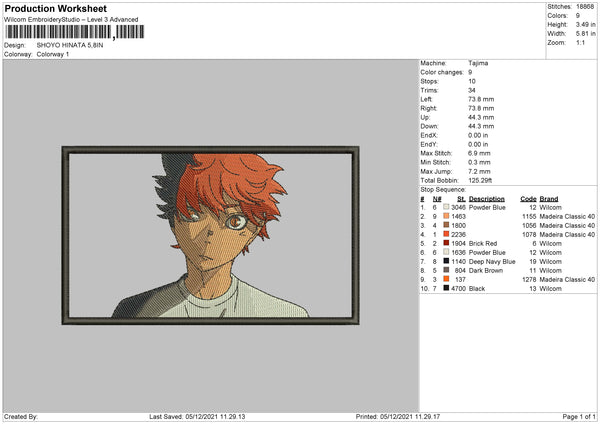This screenshot has height=424, width=600.
Task: Click 'Madeira Classic 40' brand with code 1278
Action: (x=567, y=279)
